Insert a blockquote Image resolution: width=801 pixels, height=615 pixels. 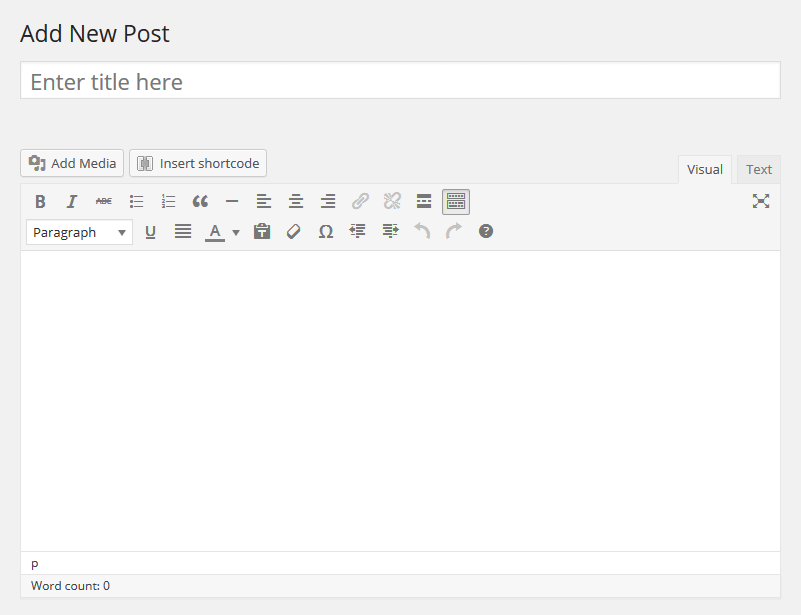200,201
